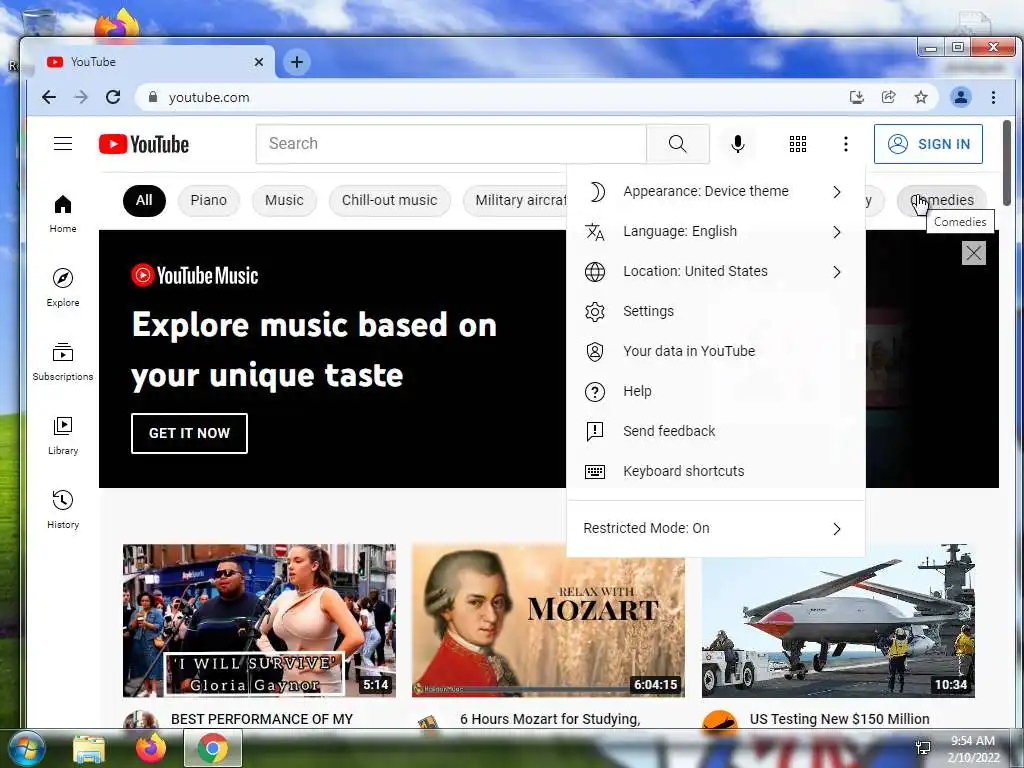Open Chrome's three-dot menu
This screenshot has height=768, width=1024.
[993, 97]
